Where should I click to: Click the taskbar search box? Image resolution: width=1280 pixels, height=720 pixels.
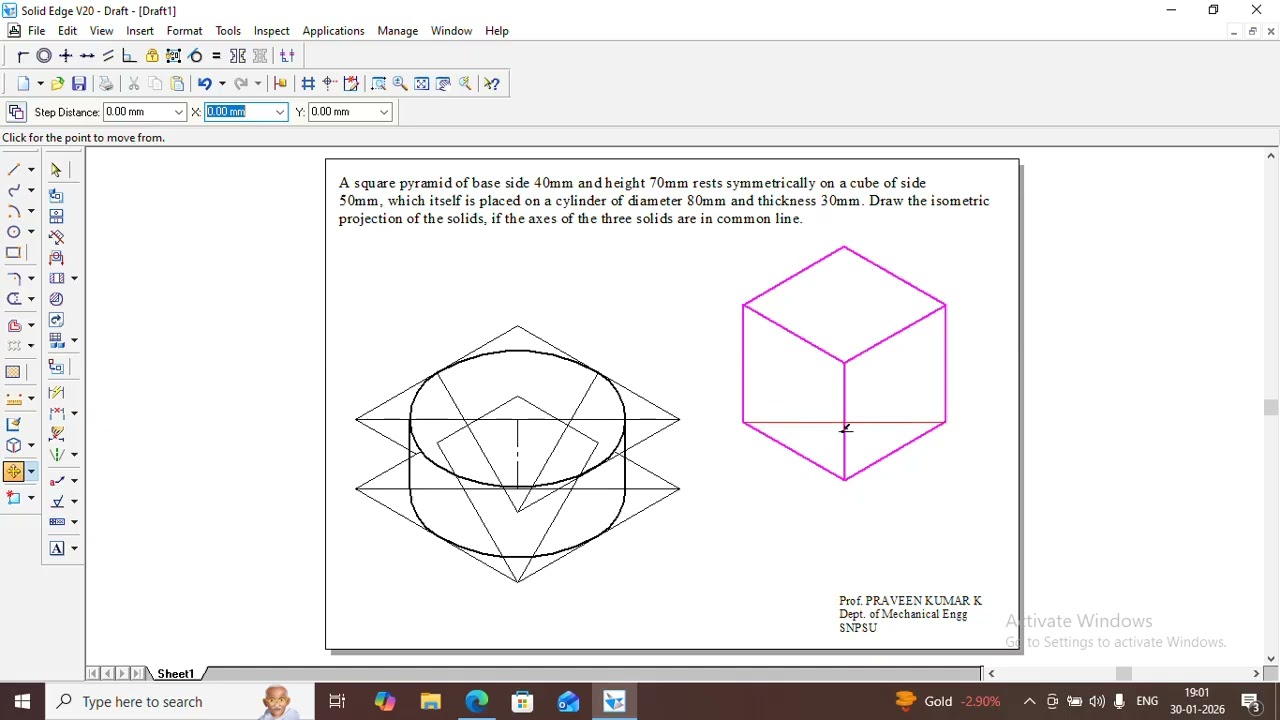pyautogui.click(x=180, y=702)
